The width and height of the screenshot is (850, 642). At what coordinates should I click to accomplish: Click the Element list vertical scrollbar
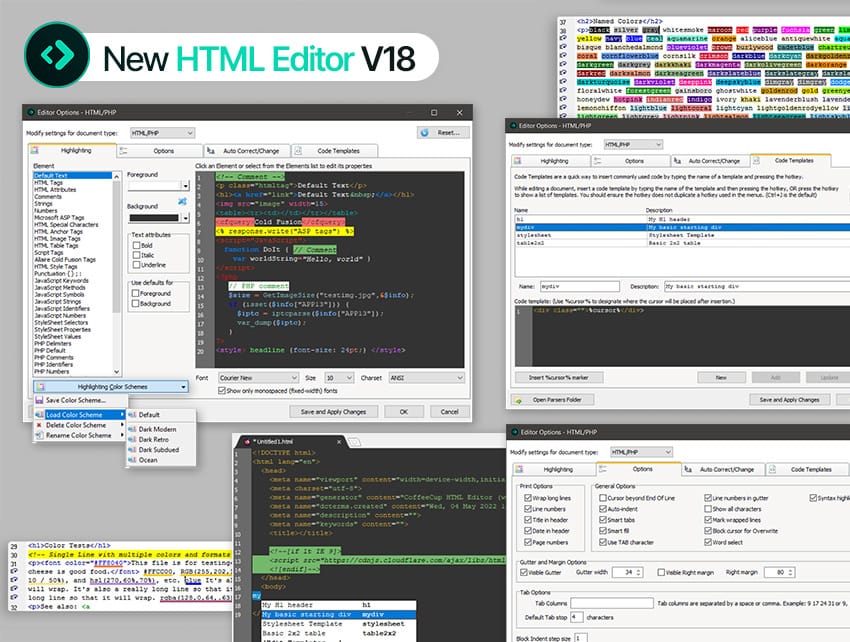pos(116,246)
